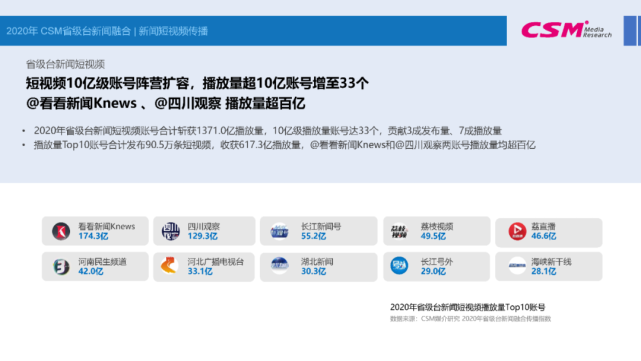The width and height of the screenshot is (641, 361).
Task: Click the bullet mentioning 1371.0亿播放量
Action: (x=268, y=131)
